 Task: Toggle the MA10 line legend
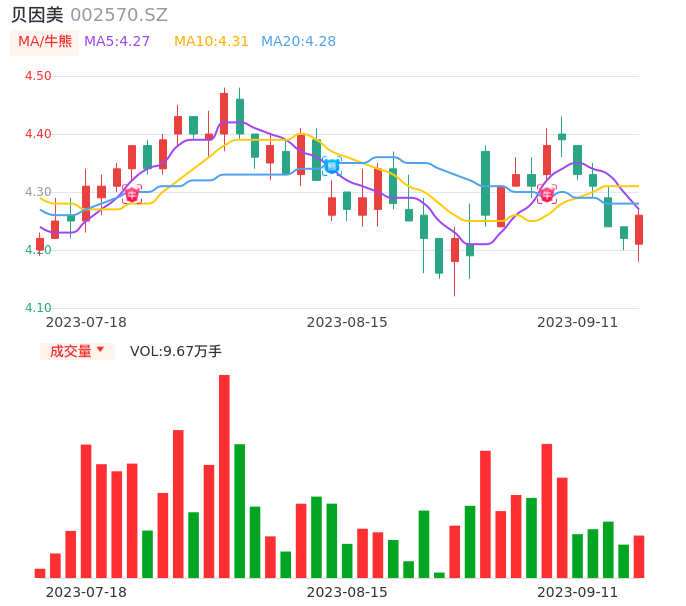(211, 42)
